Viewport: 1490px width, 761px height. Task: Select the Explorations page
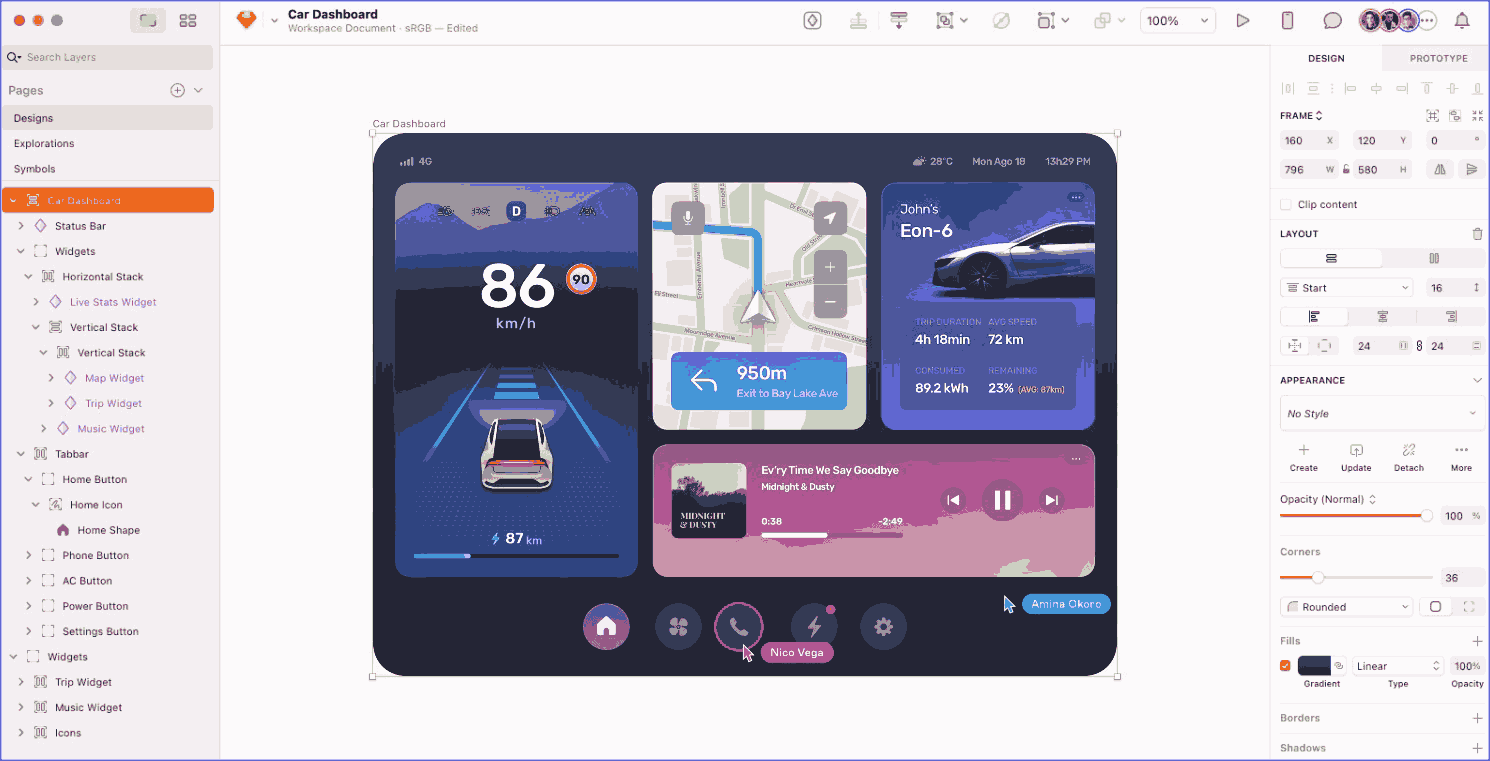44,143
